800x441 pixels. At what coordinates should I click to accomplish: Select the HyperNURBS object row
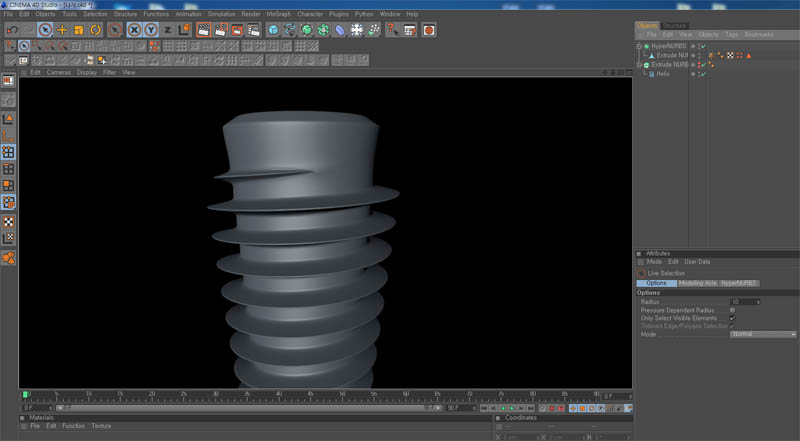668,46
